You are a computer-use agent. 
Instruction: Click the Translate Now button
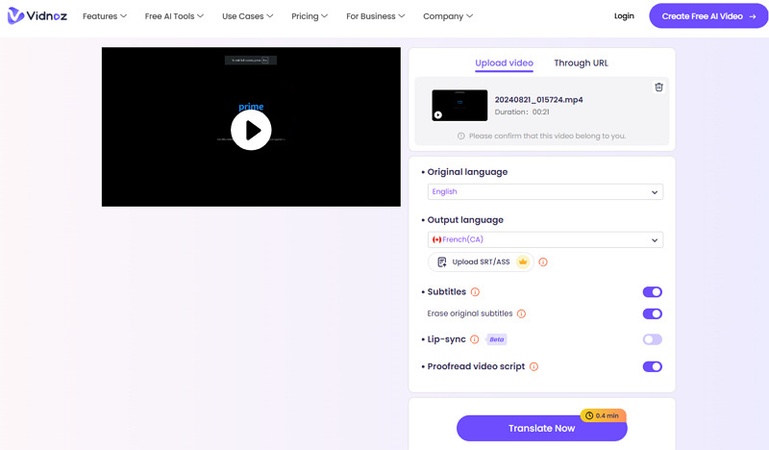541,428
